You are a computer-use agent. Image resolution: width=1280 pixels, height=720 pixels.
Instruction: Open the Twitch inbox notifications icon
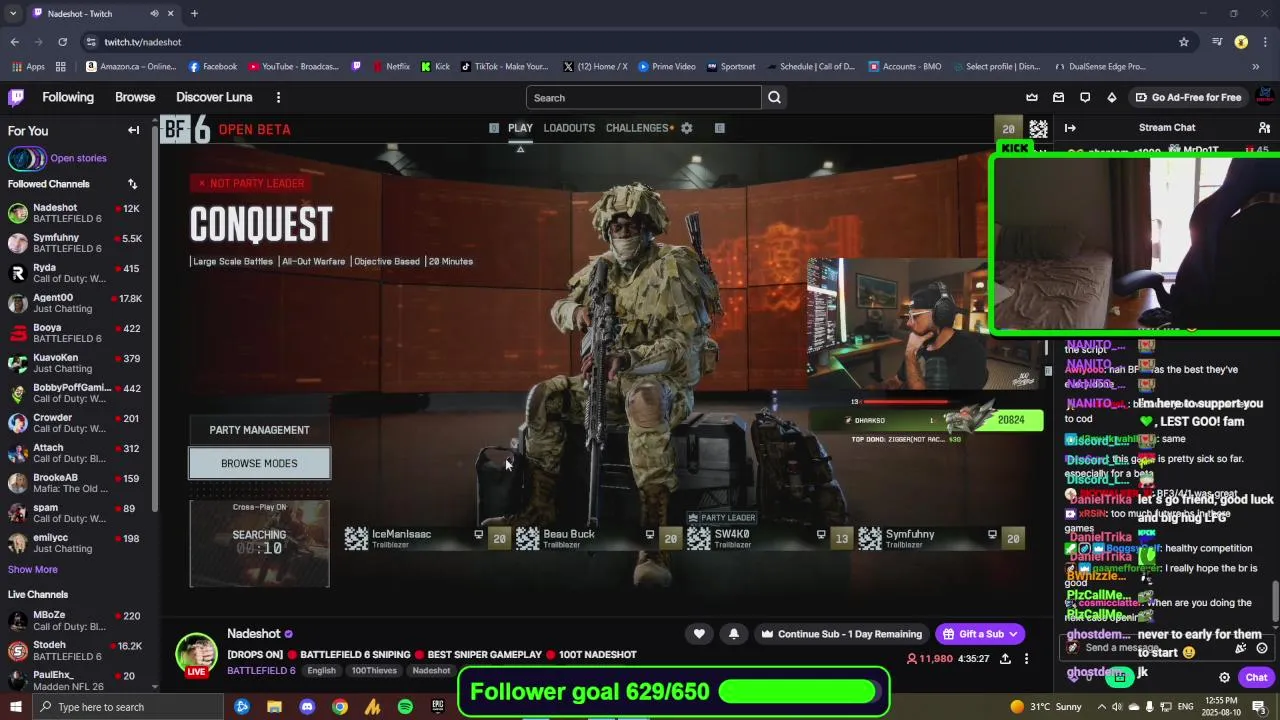click(x=1058, y=97)
